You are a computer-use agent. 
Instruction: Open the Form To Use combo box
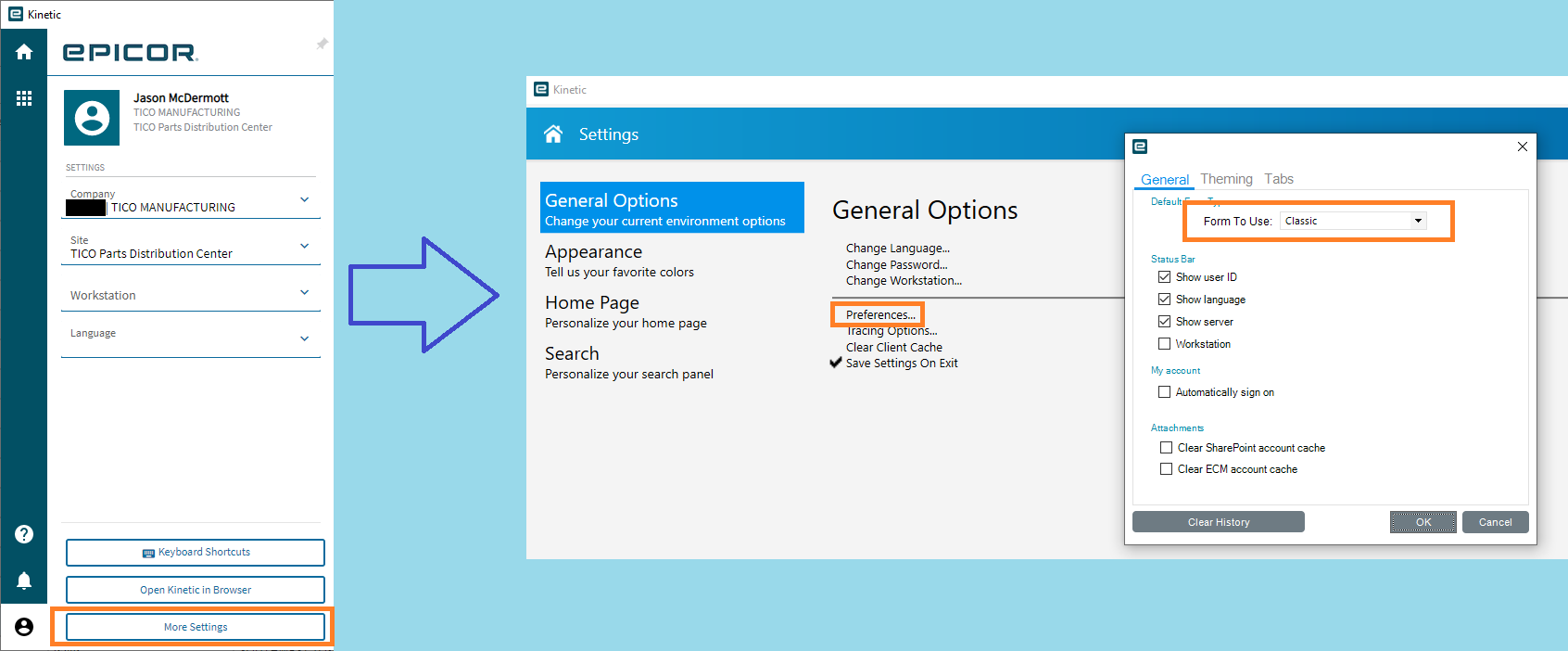1353,221
